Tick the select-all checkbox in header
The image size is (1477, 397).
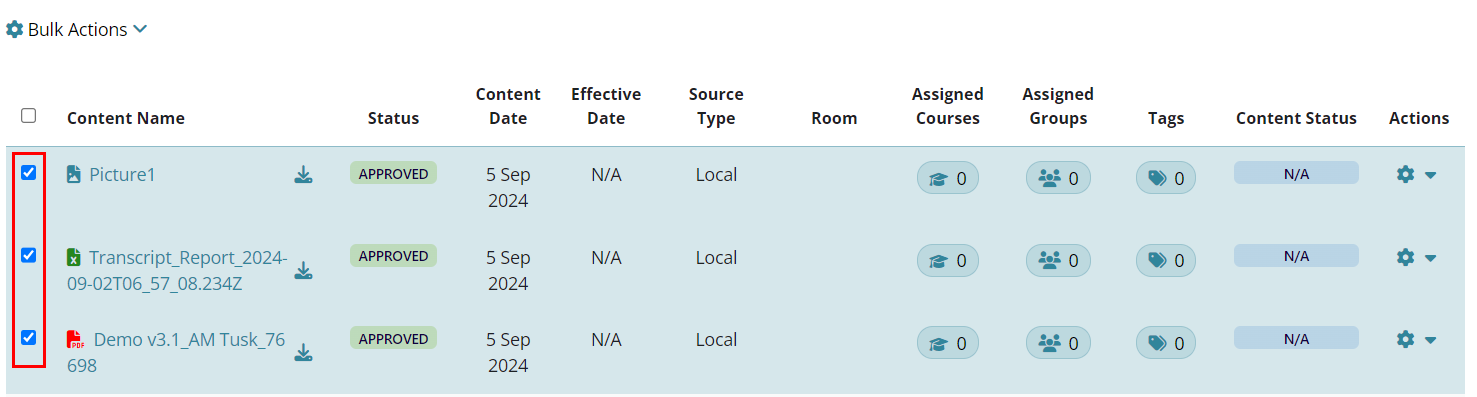pyautogui.click(x=29, y=115)
